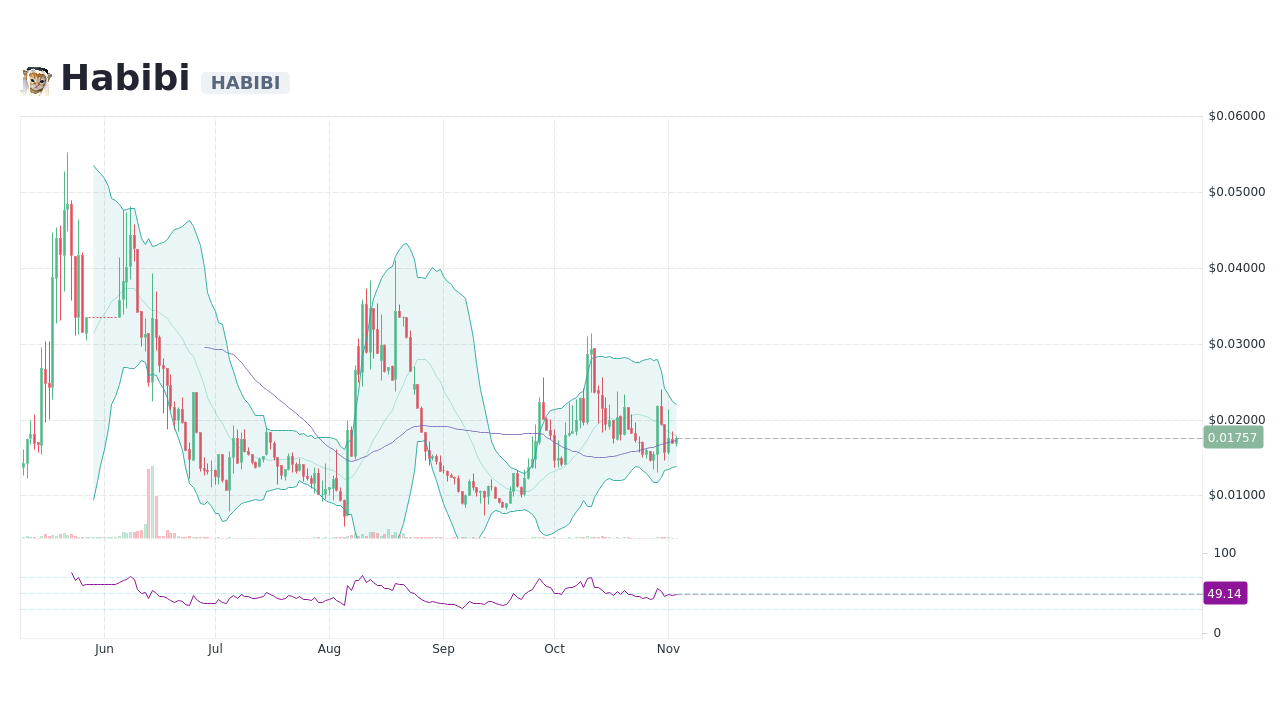Click the green price tag showing 0.01757
This screenshot has width=1280, height=720.
tap(1233, 438)
